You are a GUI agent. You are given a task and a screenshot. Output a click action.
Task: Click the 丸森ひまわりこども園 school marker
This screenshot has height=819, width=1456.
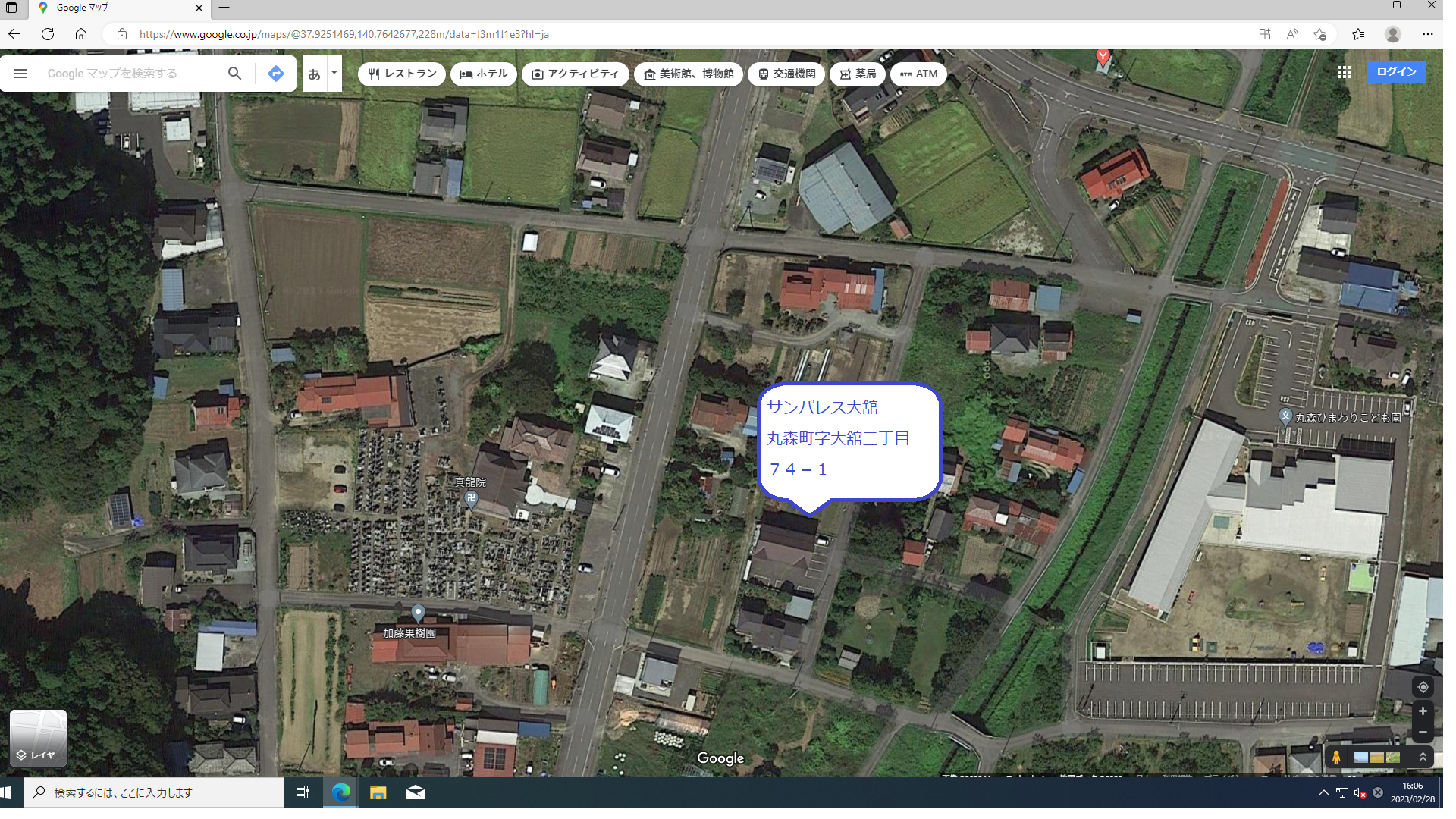1285,416
